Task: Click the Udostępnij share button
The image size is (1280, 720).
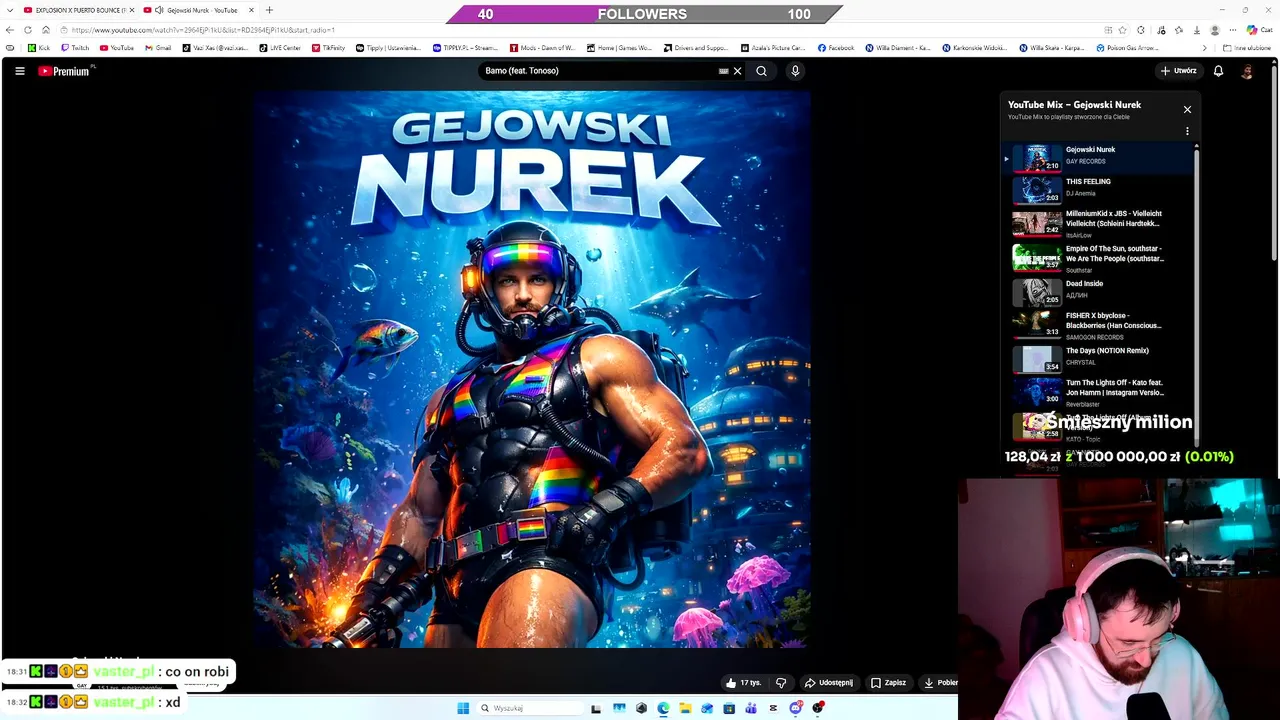Action: 829,683
